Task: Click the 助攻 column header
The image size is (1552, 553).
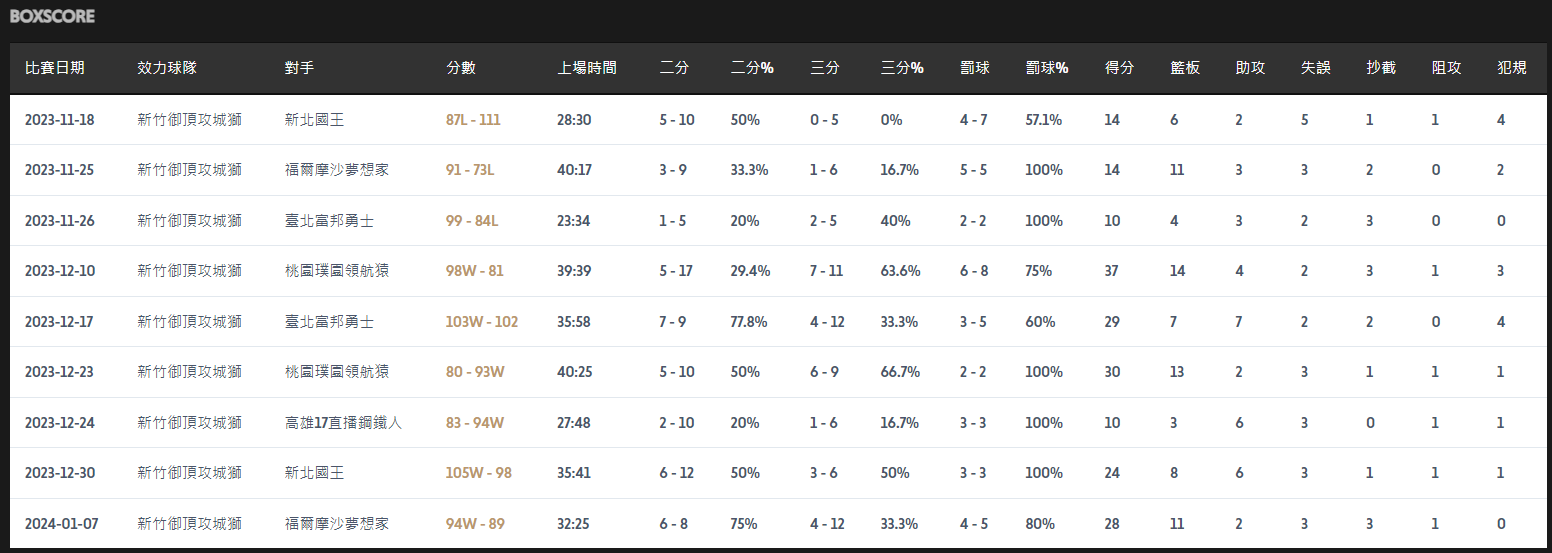Action: pos(1250,68)
